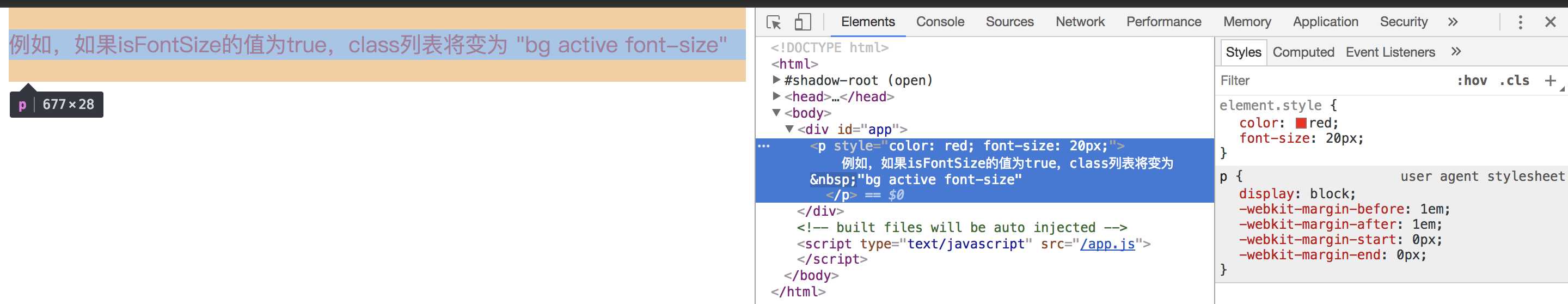Click the display: block declaration
The width and height of the screenshot is (1568, 304).
[x=1297, y=194]
